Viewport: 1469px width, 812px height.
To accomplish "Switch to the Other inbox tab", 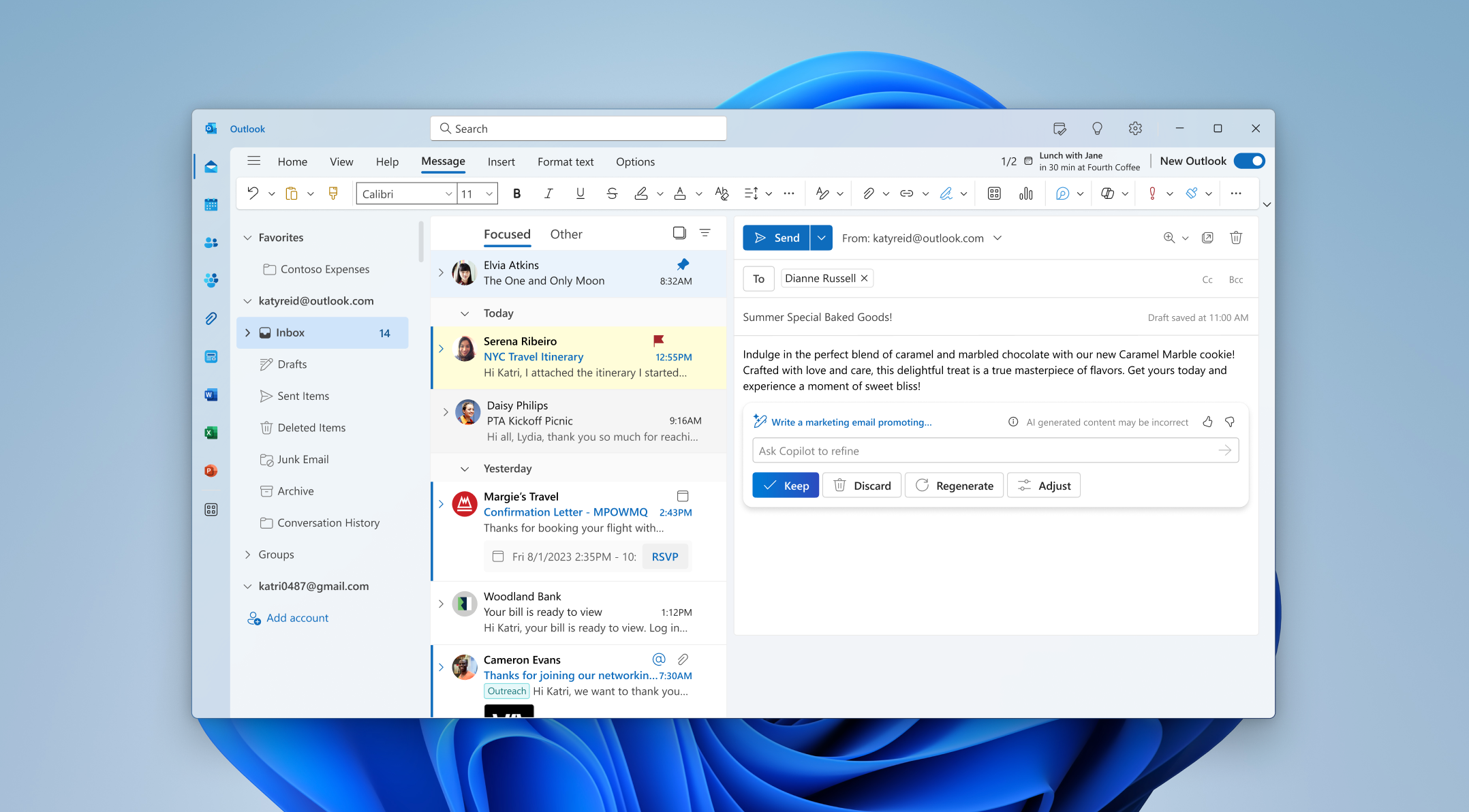I will (566, 234).
